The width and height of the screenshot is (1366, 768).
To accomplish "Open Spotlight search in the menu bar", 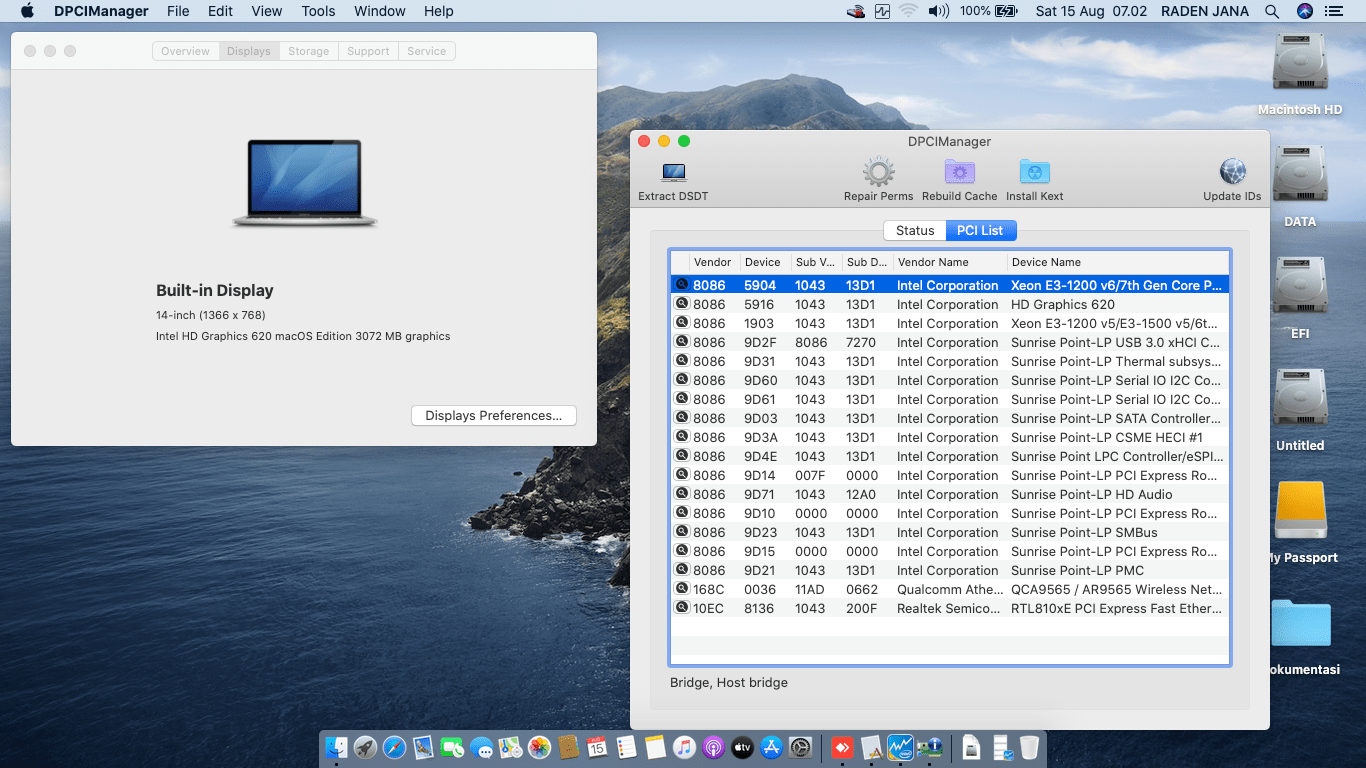I will tap(1272, 11).
